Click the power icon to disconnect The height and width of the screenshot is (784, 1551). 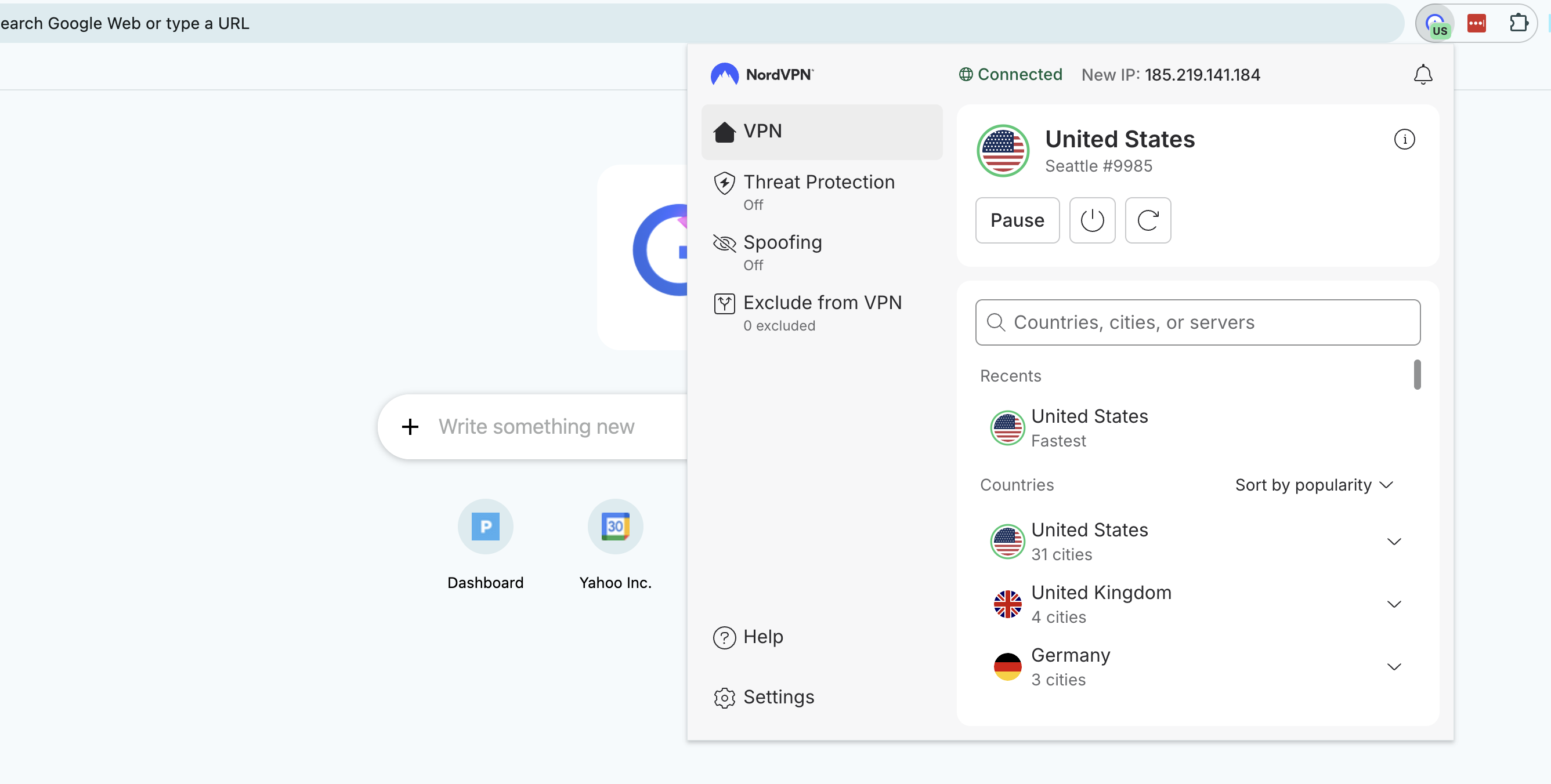click(1092, 220)
